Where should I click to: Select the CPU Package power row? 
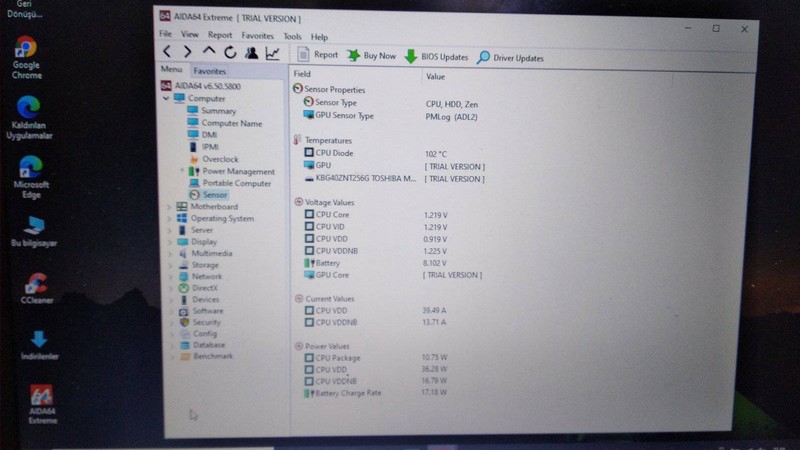pos(377,358)
